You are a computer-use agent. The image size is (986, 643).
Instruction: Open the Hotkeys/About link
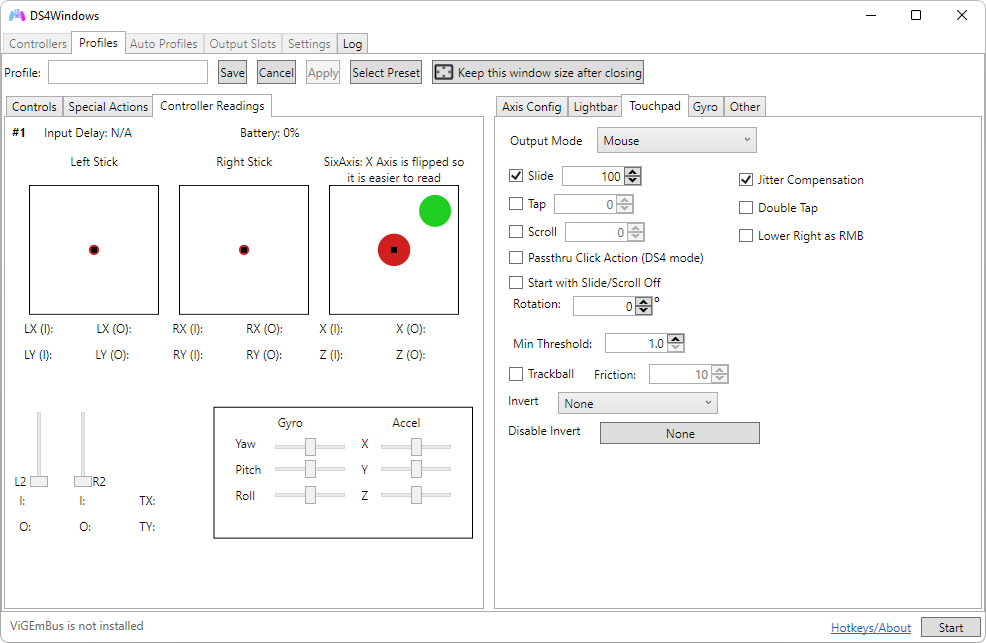[x=870, y=628]
